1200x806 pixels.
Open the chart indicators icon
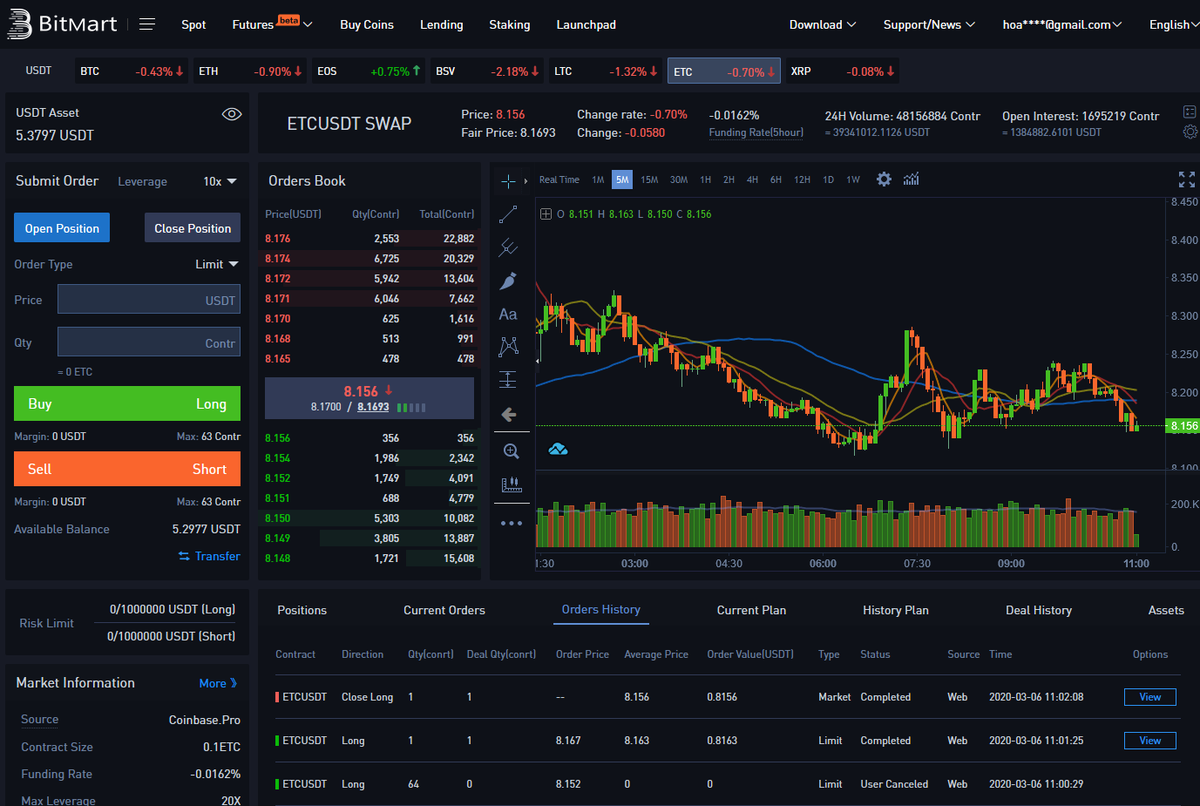911,179
